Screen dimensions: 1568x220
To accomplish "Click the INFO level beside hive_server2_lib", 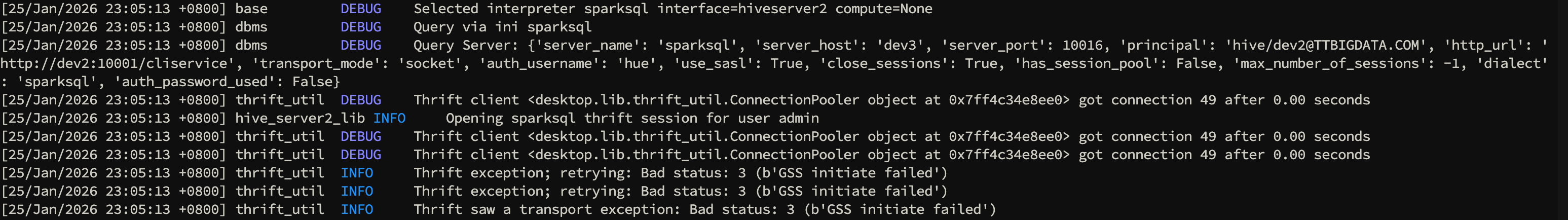I will (x=389, y=118).
